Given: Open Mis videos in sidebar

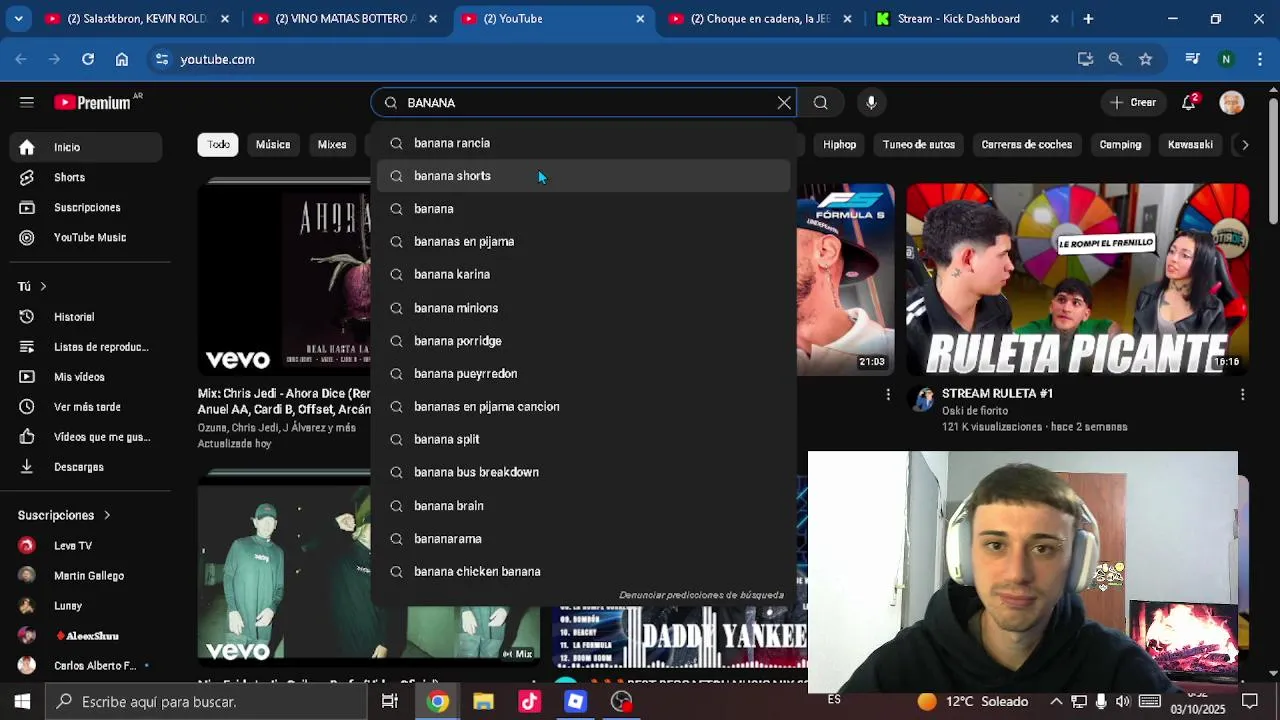Looking at the screenshot, I should pyautogui.click(x=87, y=377).
